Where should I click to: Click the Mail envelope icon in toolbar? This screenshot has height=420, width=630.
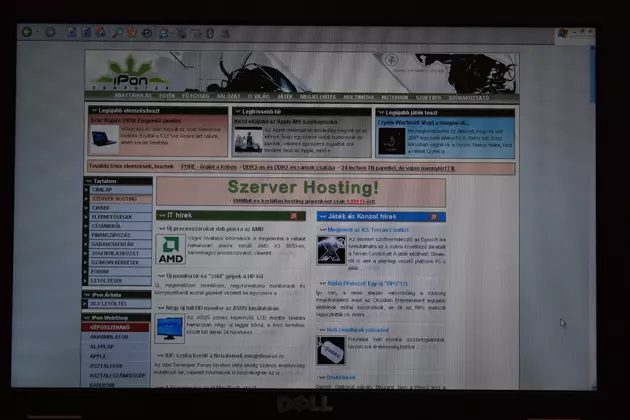click(164, 33)
